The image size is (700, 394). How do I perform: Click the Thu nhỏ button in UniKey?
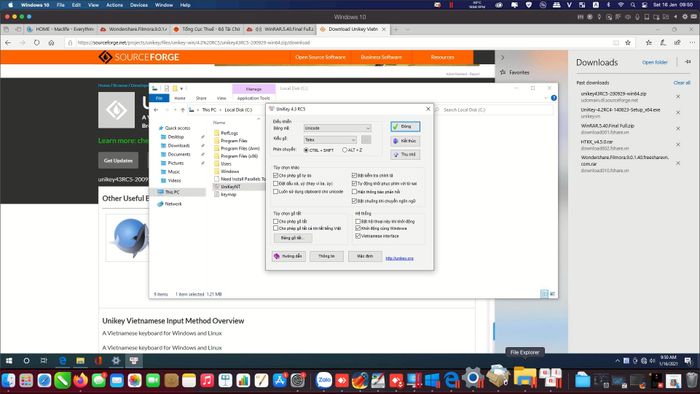405,155
